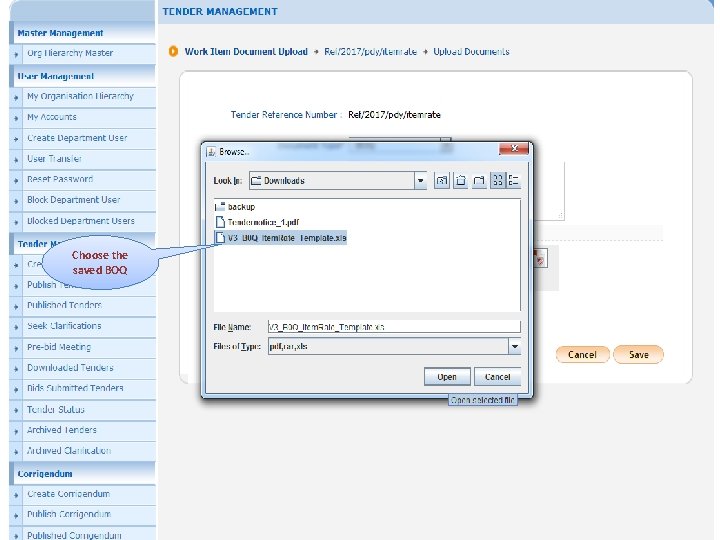Click arrow icon beside Create Corrigendum
Screen dimensions: 720x540
click(x=16, y=495)
